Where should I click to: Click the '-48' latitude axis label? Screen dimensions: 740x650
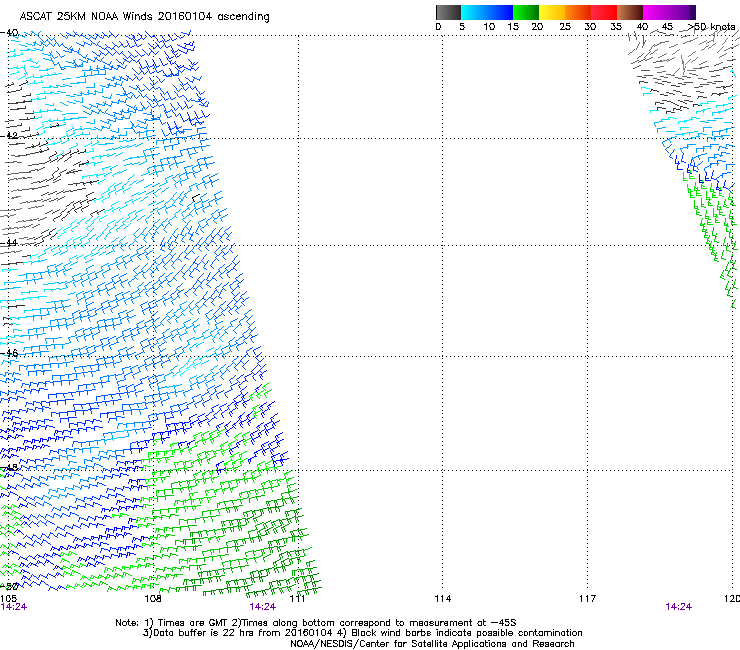[x=9, y=467]
